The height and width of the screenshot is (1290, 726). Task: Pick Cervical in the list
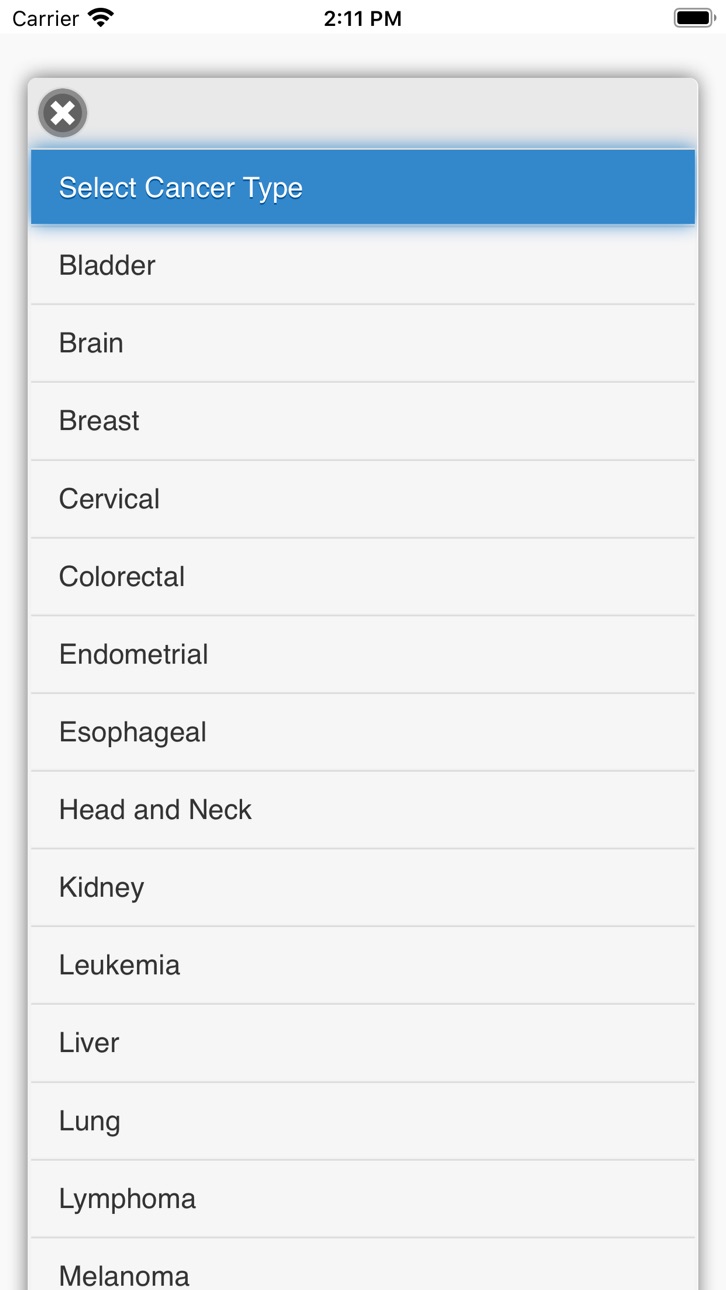pos(363,499)
